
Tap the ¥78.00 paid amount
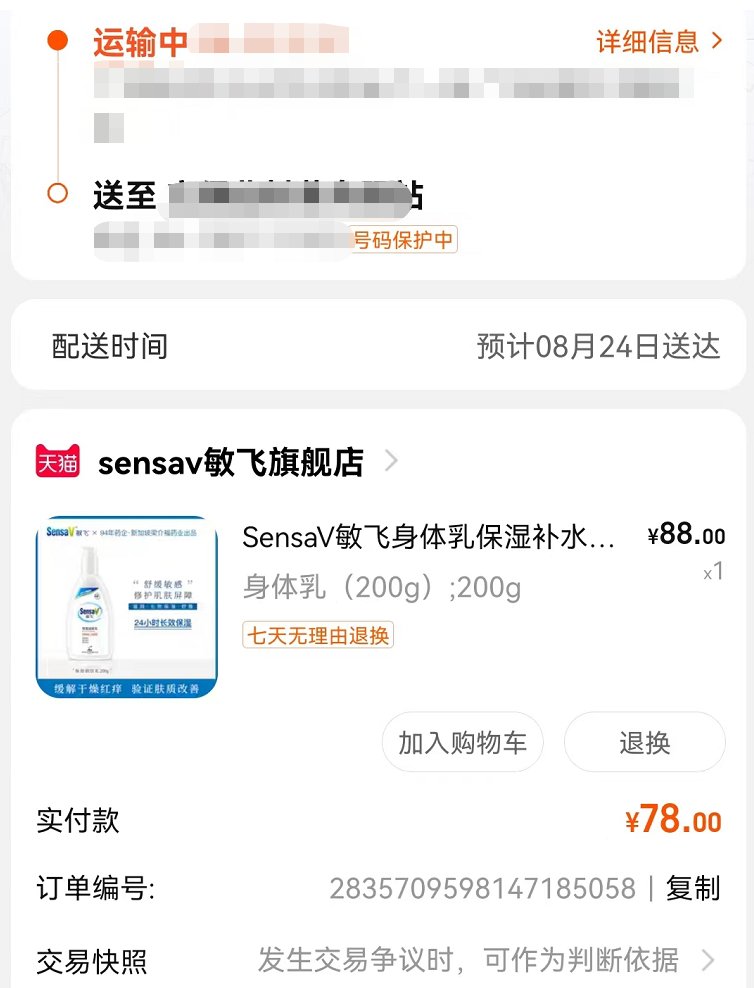point(680,820)
